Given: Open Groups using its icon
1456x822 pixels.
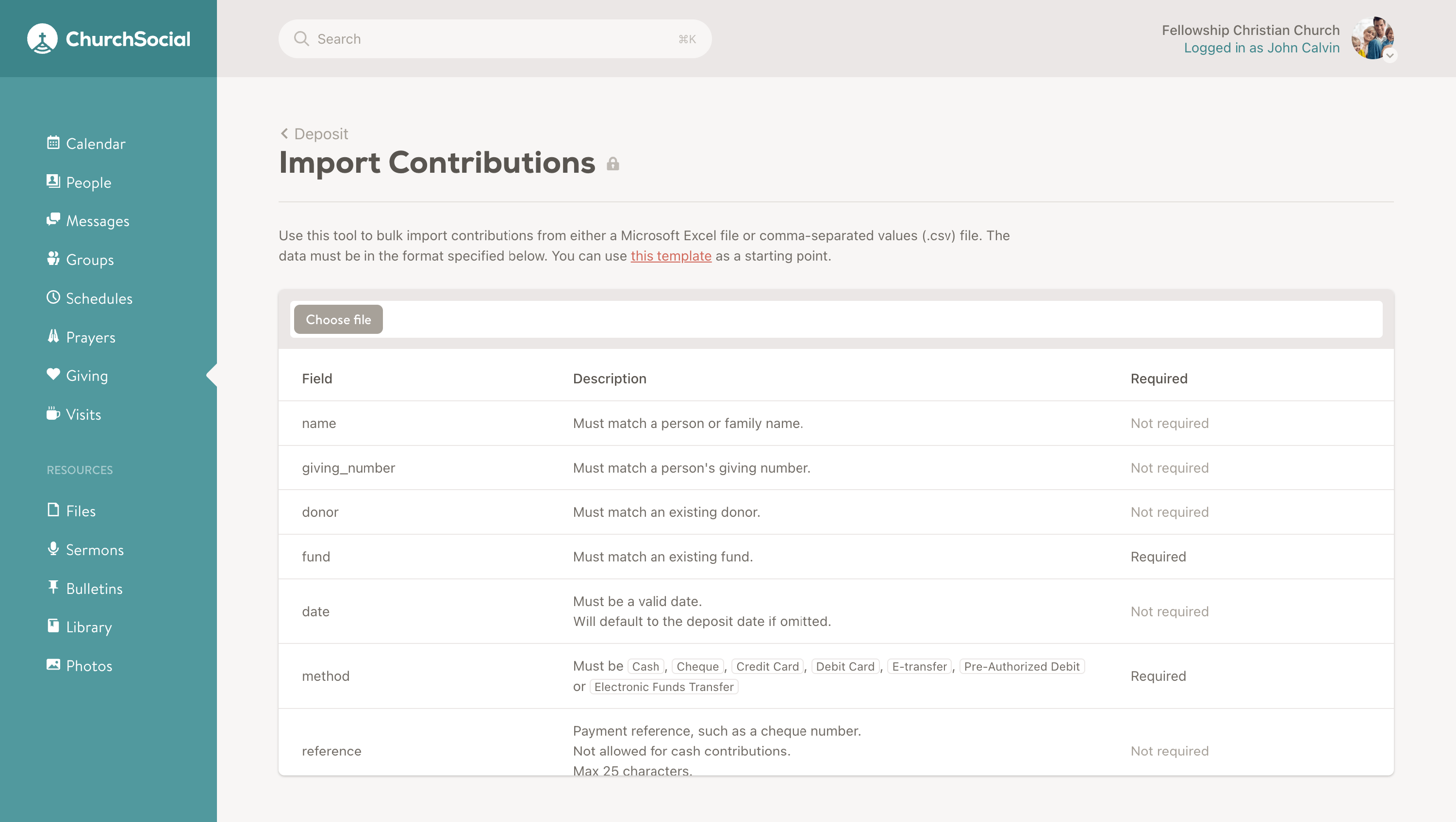Looking at the screenshot, I should coord(53,259).
